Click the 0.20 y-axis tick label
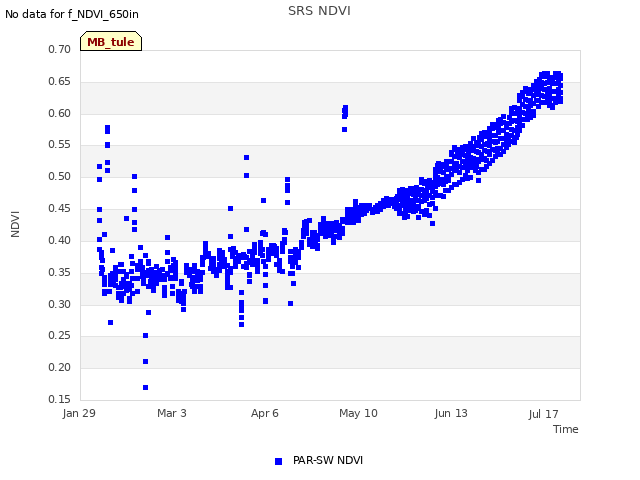Image resolution: width=640 pixels, height=480 pixels. (60, 367)
